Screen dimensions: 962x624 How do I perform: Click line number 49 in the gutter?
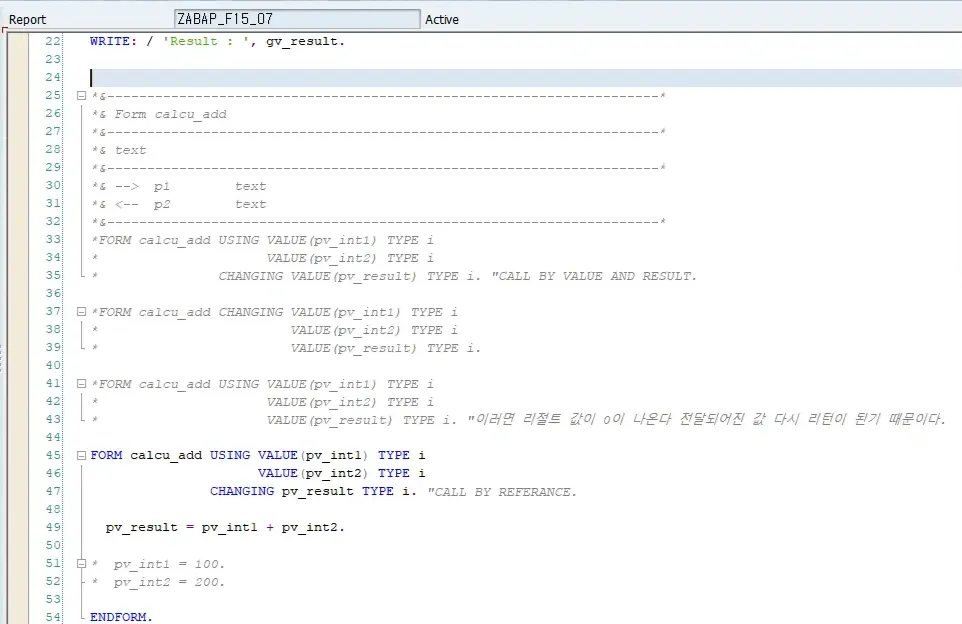[x=53, y=527]
